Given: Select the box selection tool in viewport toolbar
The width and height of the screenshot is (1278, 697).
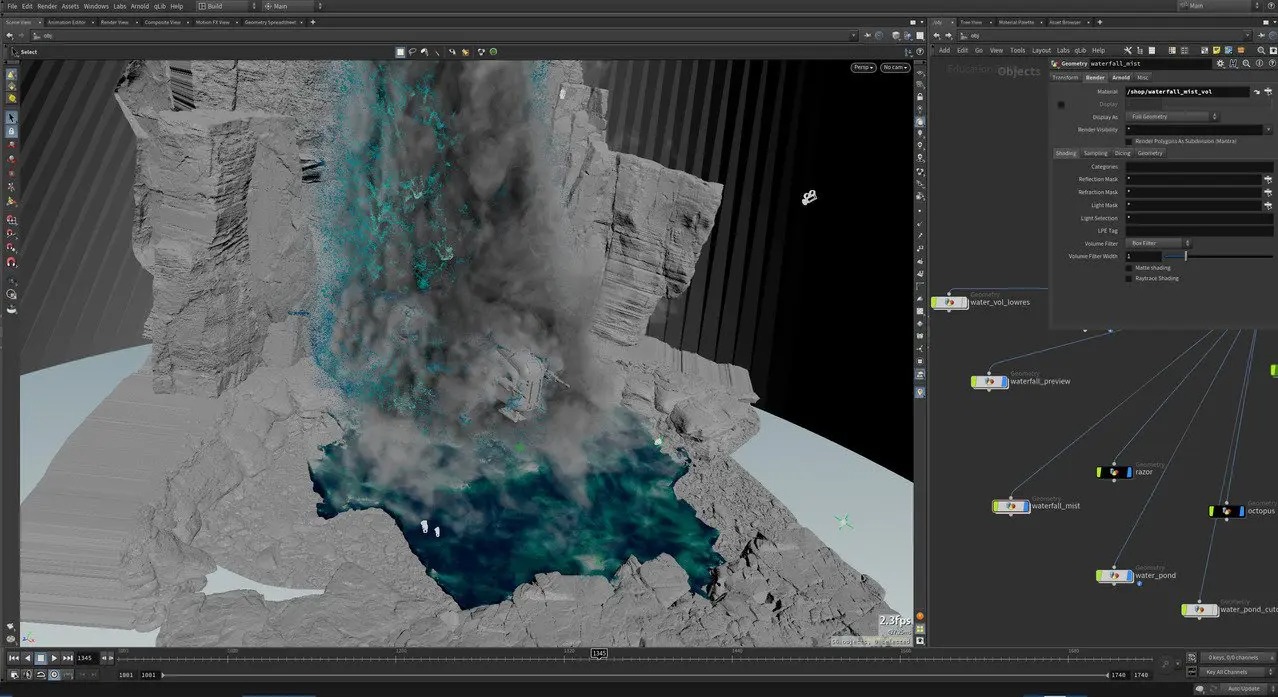Looking at the screenshot, I should coord(400,52).
